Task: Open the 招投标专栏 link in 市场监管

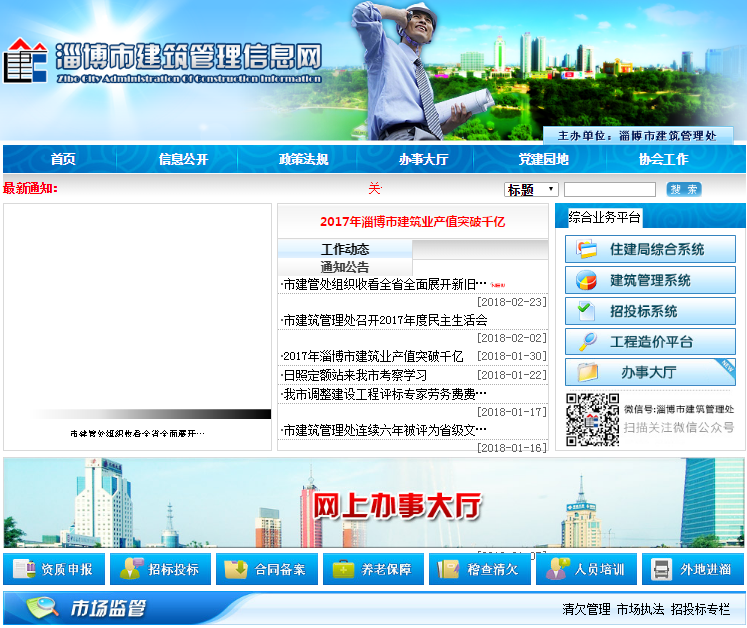Action: tap(700, 608)
